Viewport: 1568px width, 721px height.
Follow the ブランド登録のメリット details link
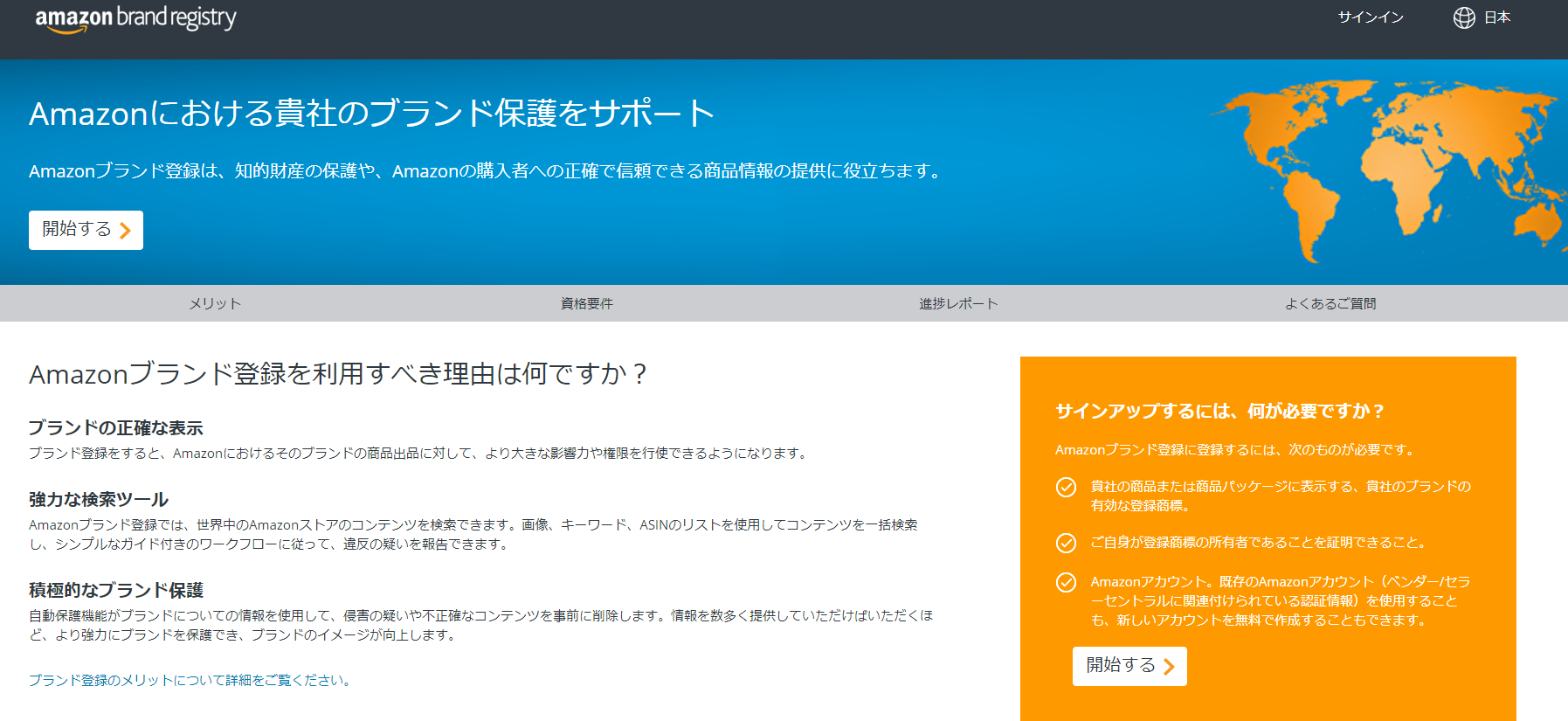point(191,680)
